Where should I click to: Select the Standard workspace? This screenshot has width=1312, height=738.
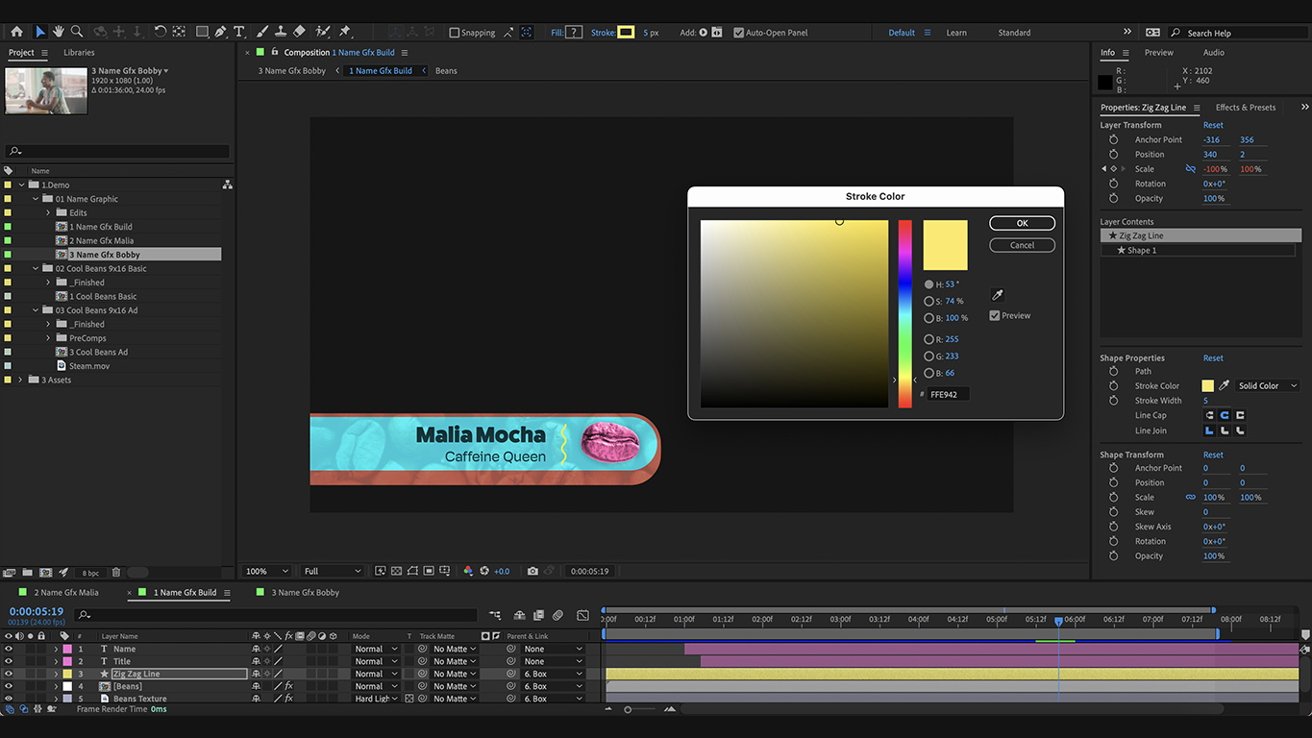pos(1014,32)
